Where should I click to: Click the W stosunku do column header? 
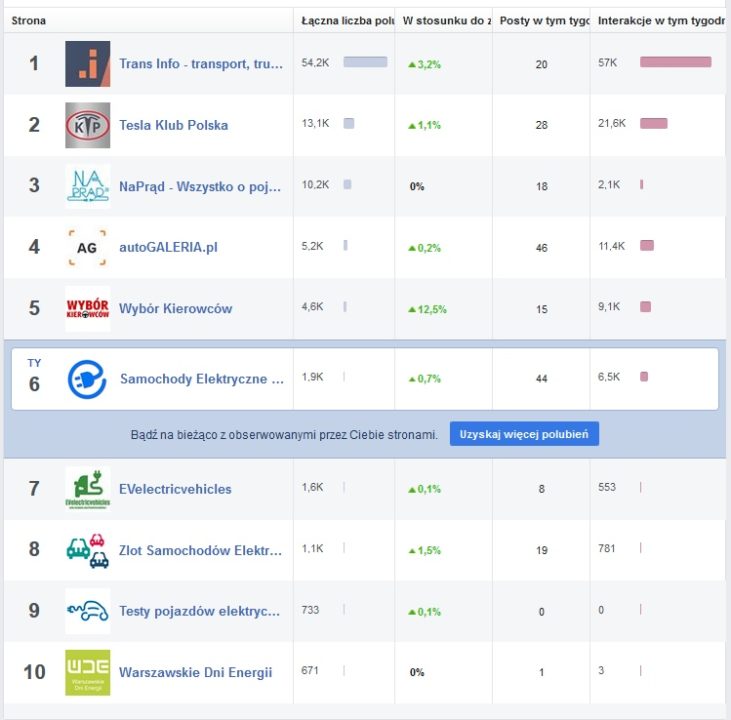point(447,21)
